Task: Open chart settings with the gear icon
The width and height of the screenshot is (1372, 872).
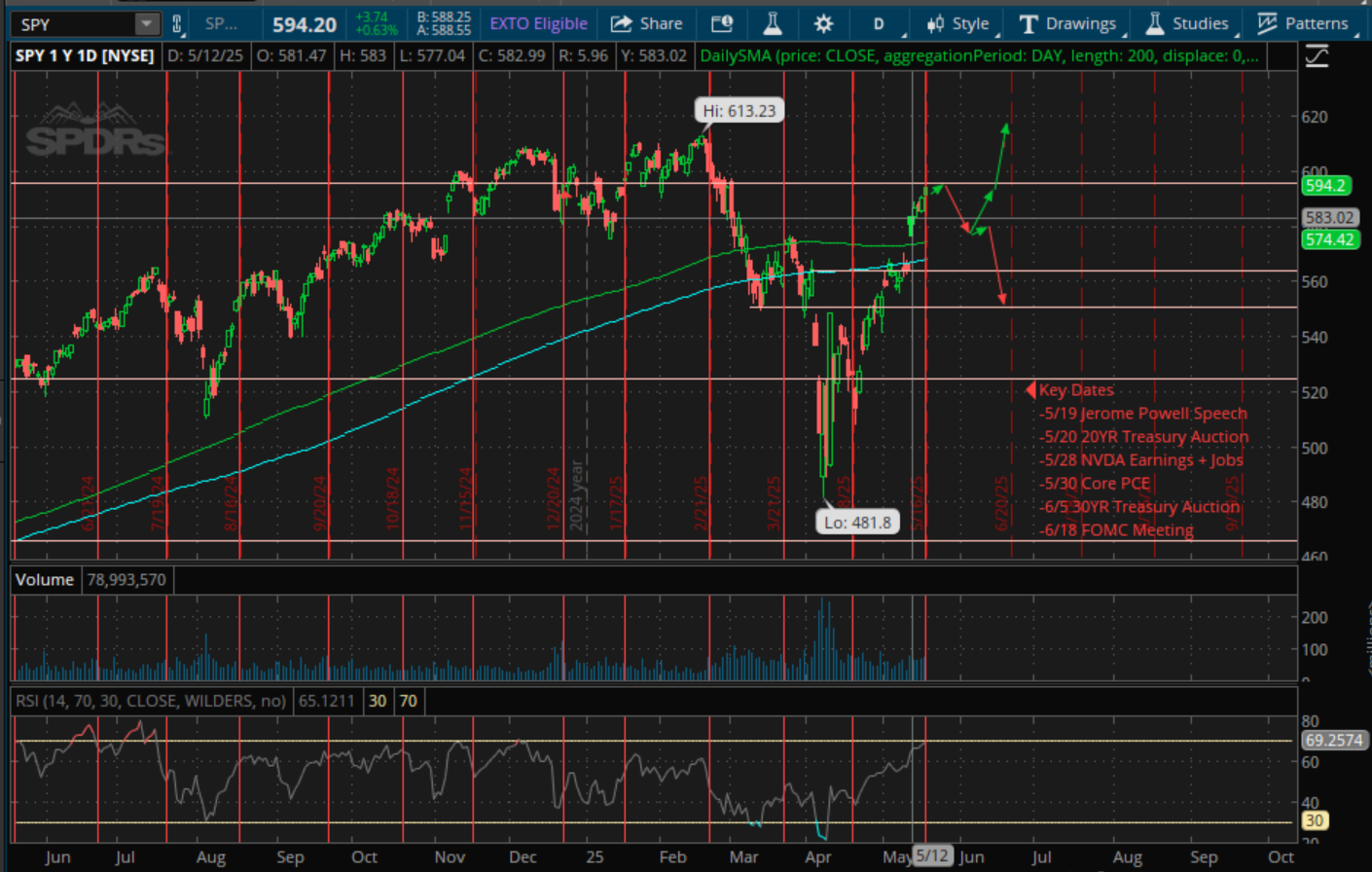Action: 823,23
